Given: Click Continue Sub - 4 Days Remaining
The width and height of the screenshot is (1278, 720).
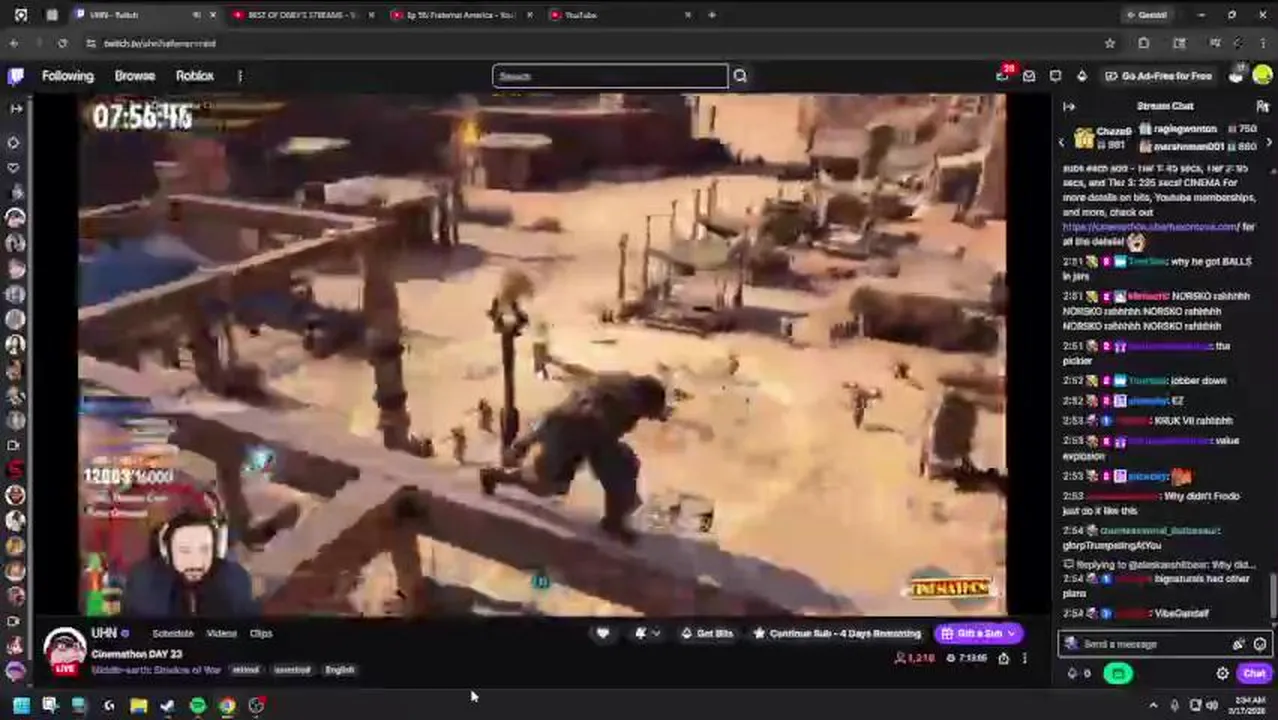Looking at the screenshot, I should pos(837,633).
